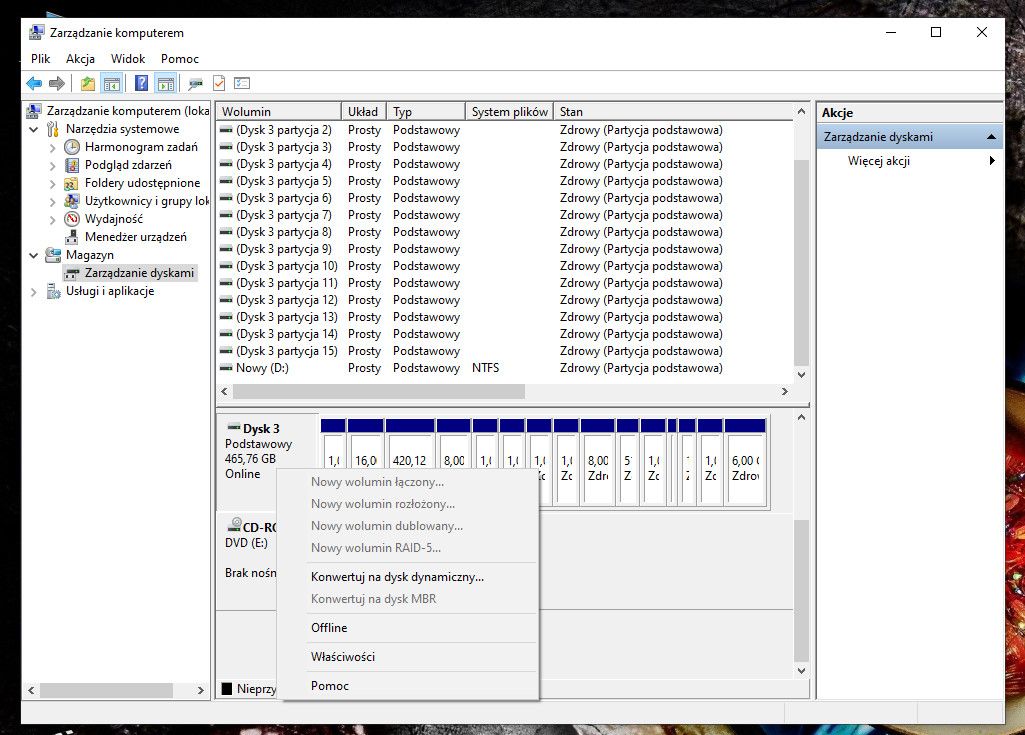The image size is (1025, 735).
Task: Click the document with checkmark toolbar icon
Action: point(219,83)
